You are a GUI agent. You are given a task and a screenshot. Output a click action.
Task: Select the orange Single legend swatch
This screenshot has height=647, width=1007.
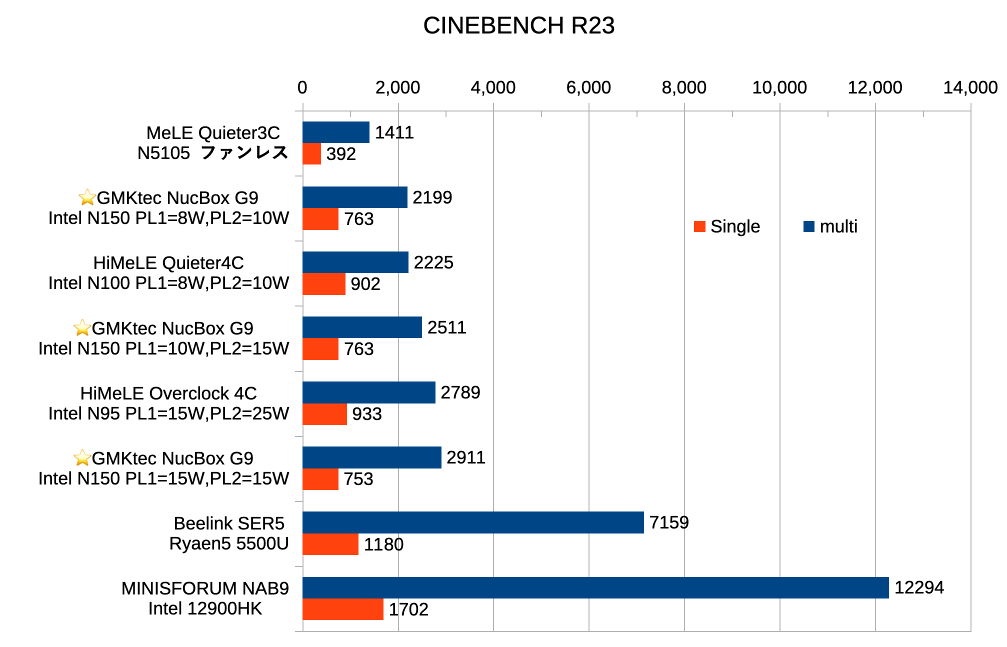pyautogui.click(x=700, y=226)
